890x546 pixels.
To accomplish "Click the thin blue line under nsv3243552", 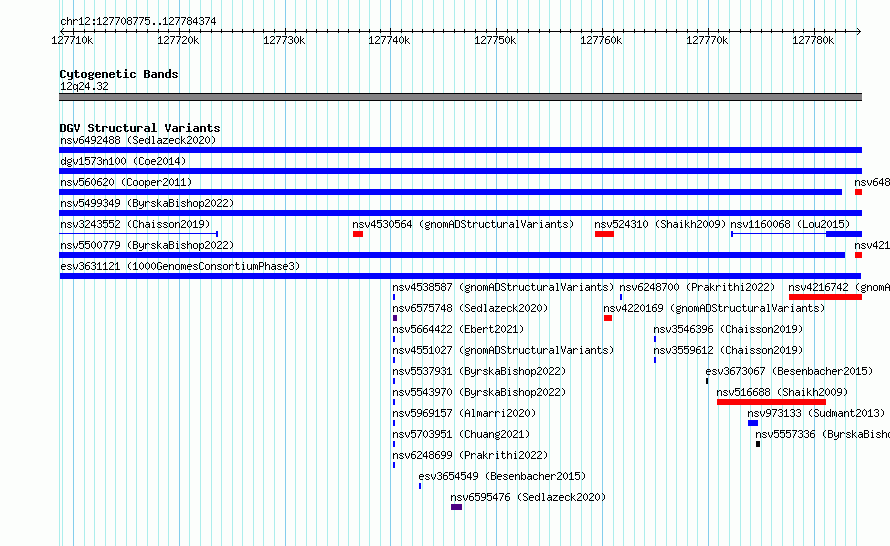I will click(138, 234).
